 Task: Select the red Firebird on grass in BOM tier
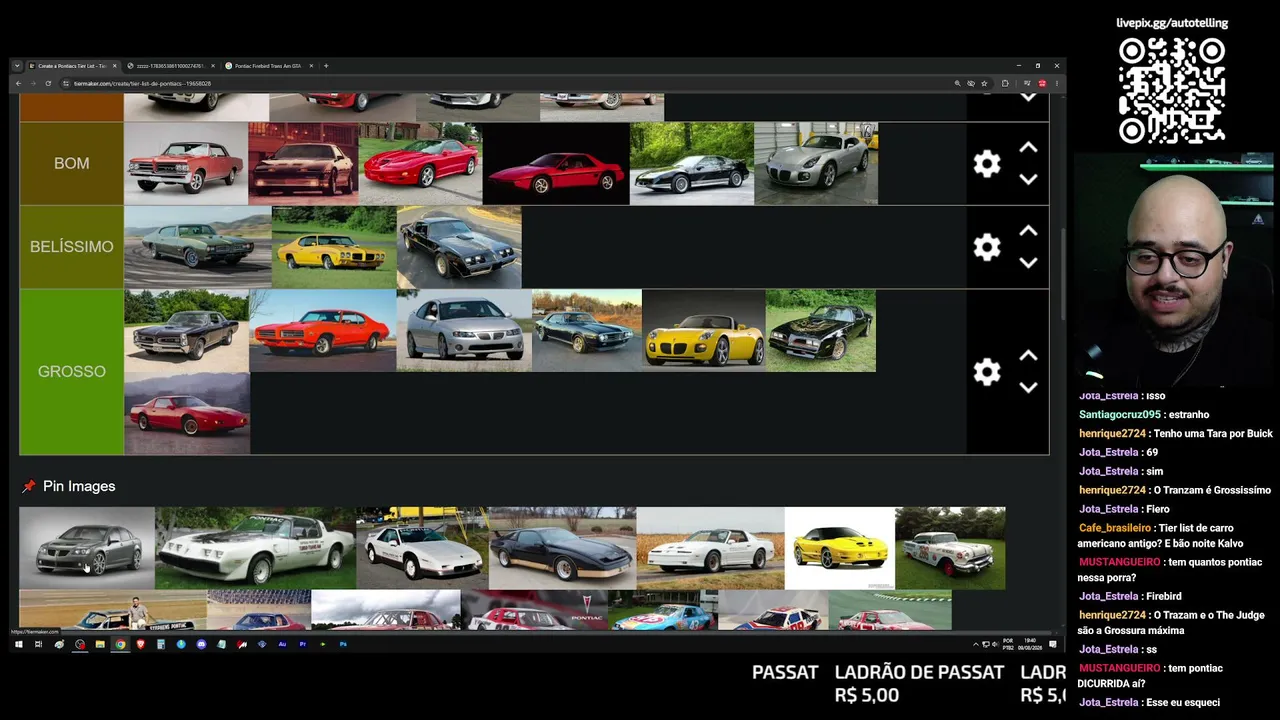tap(420, 163)
